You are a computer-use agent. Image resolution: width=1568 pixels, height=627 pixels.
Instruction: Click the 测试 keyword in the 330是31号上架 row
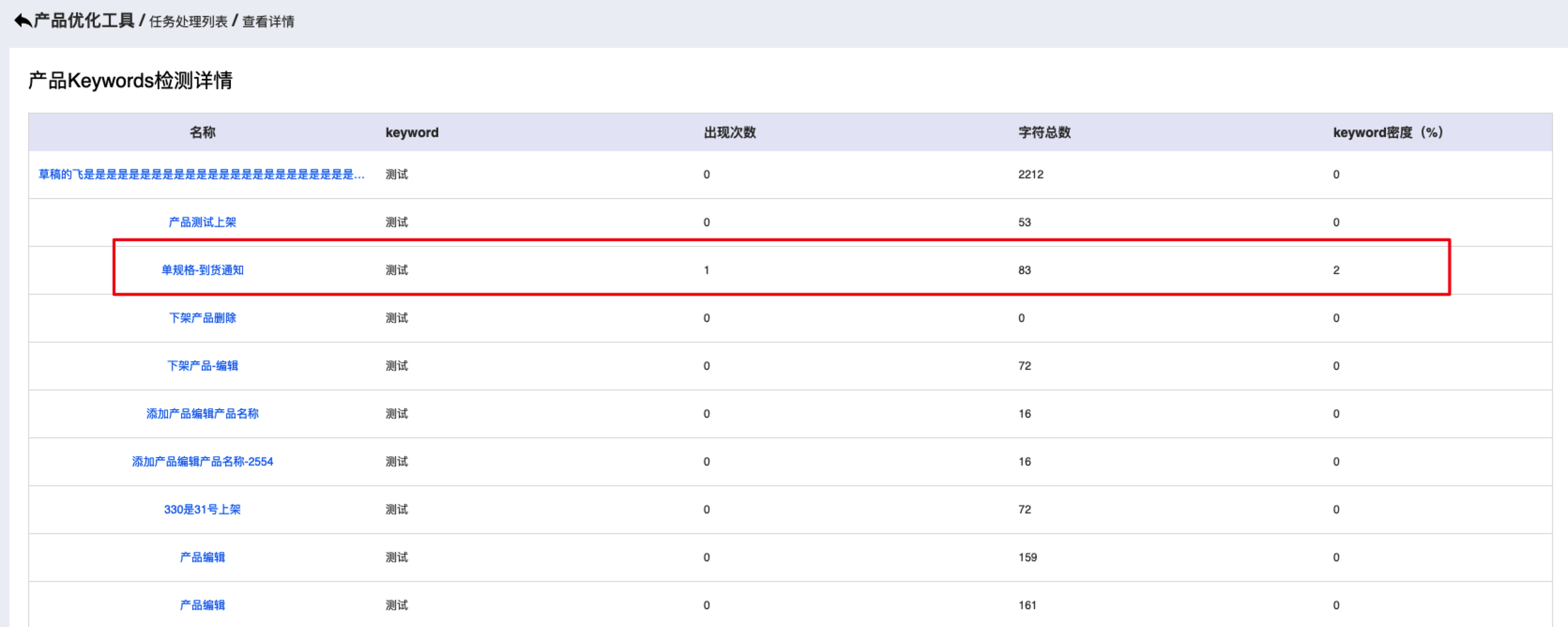click(397, 510)
